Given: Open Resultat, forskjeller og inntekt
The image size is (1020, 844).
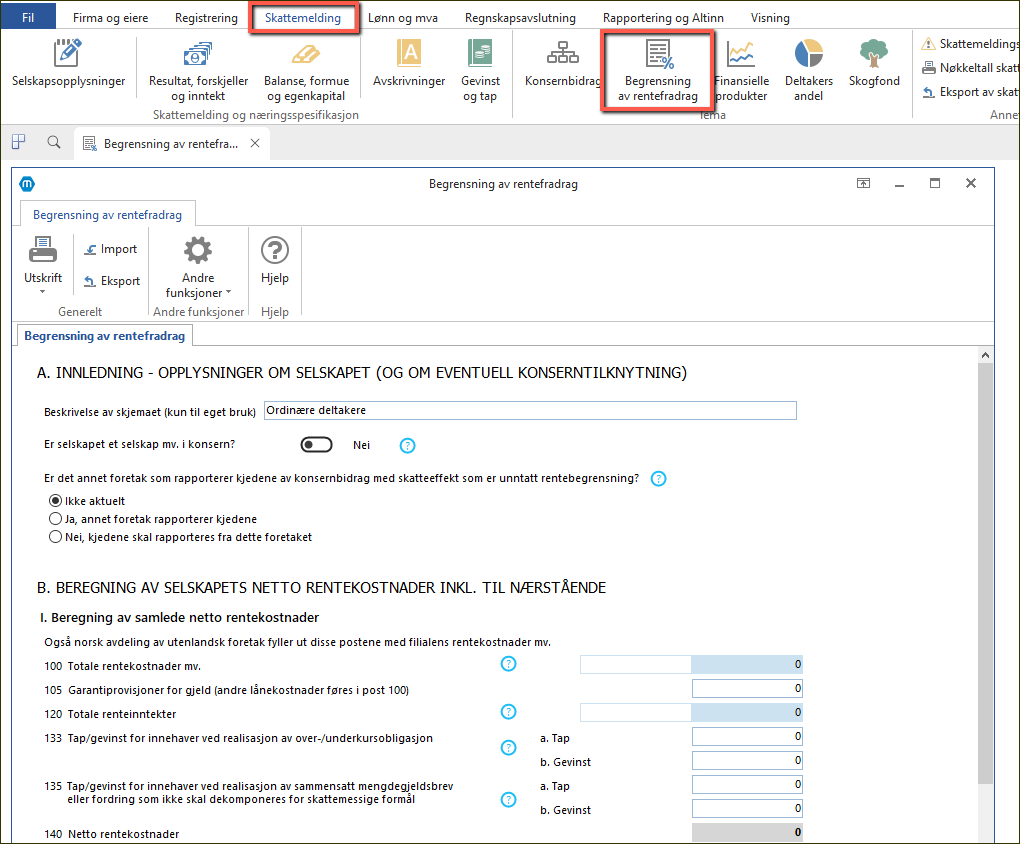Looking at the screenshot, I should (x=198, y=70).
